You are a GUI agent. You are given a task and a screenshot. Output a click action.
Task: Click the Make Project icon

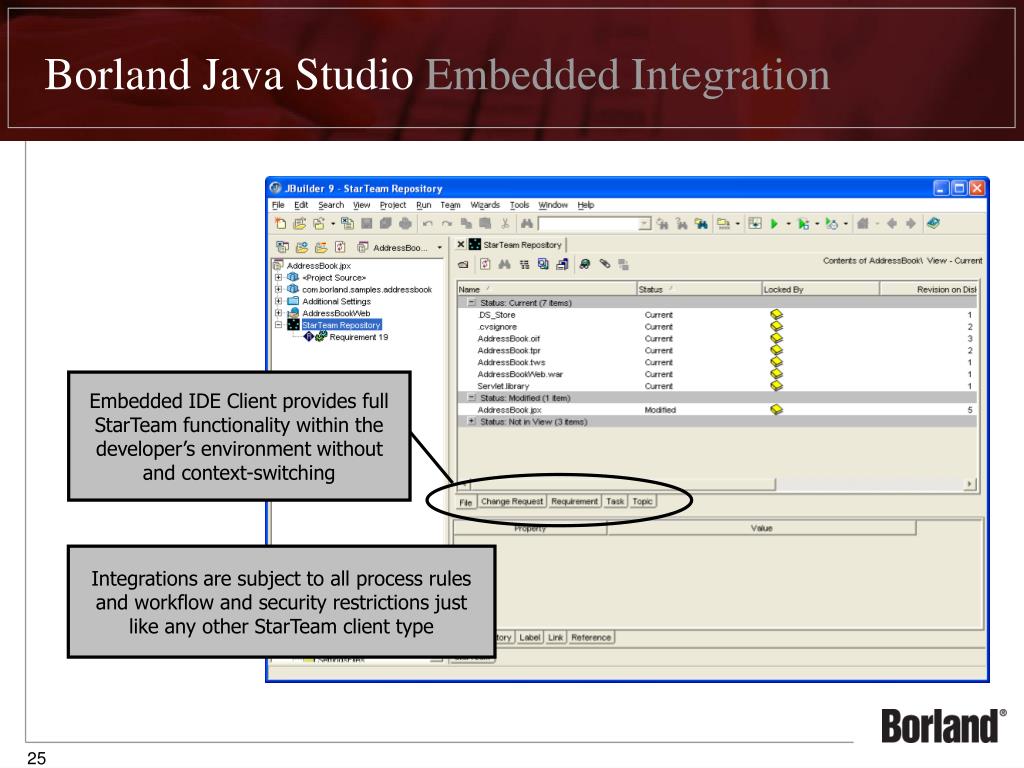[724, 224]
